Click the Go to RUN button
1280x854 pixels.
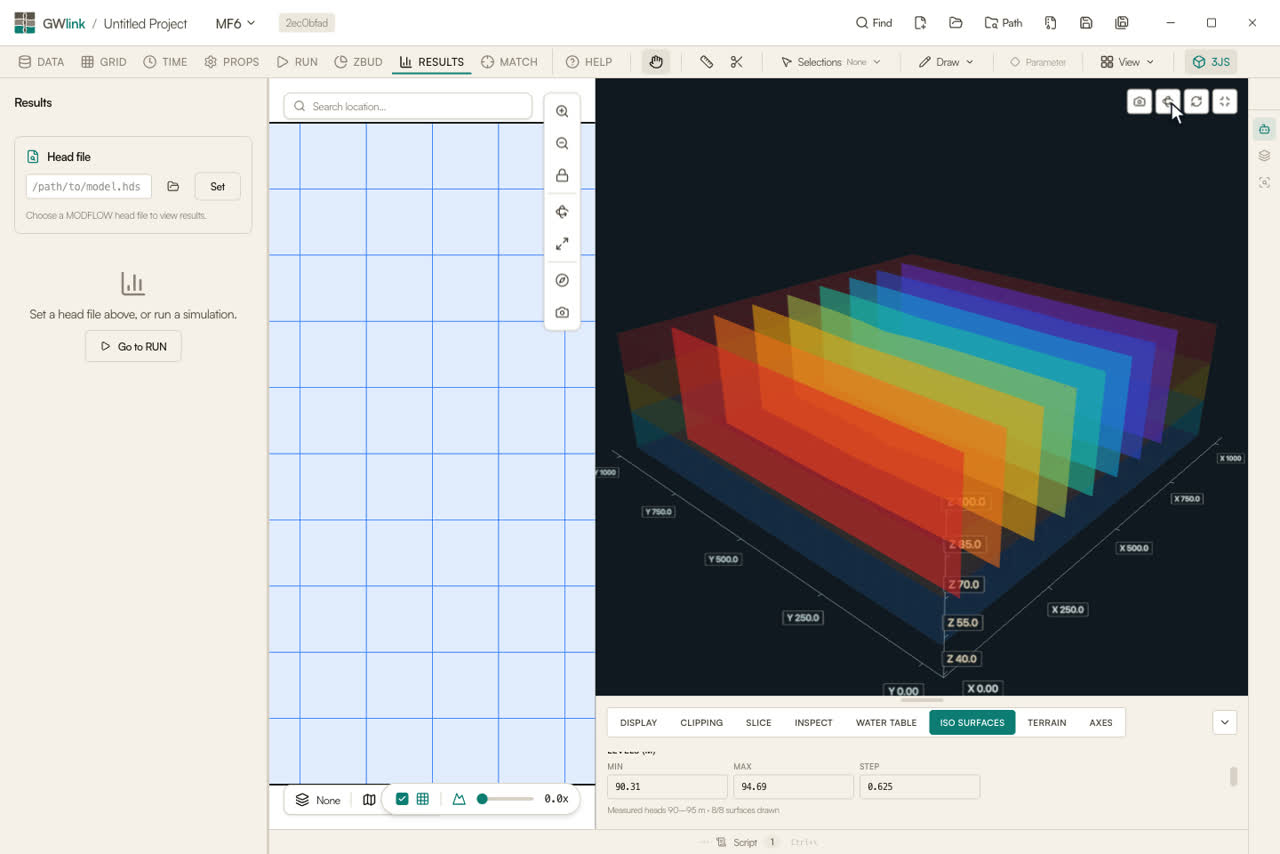pyautogui.click(x=133, y=346)
